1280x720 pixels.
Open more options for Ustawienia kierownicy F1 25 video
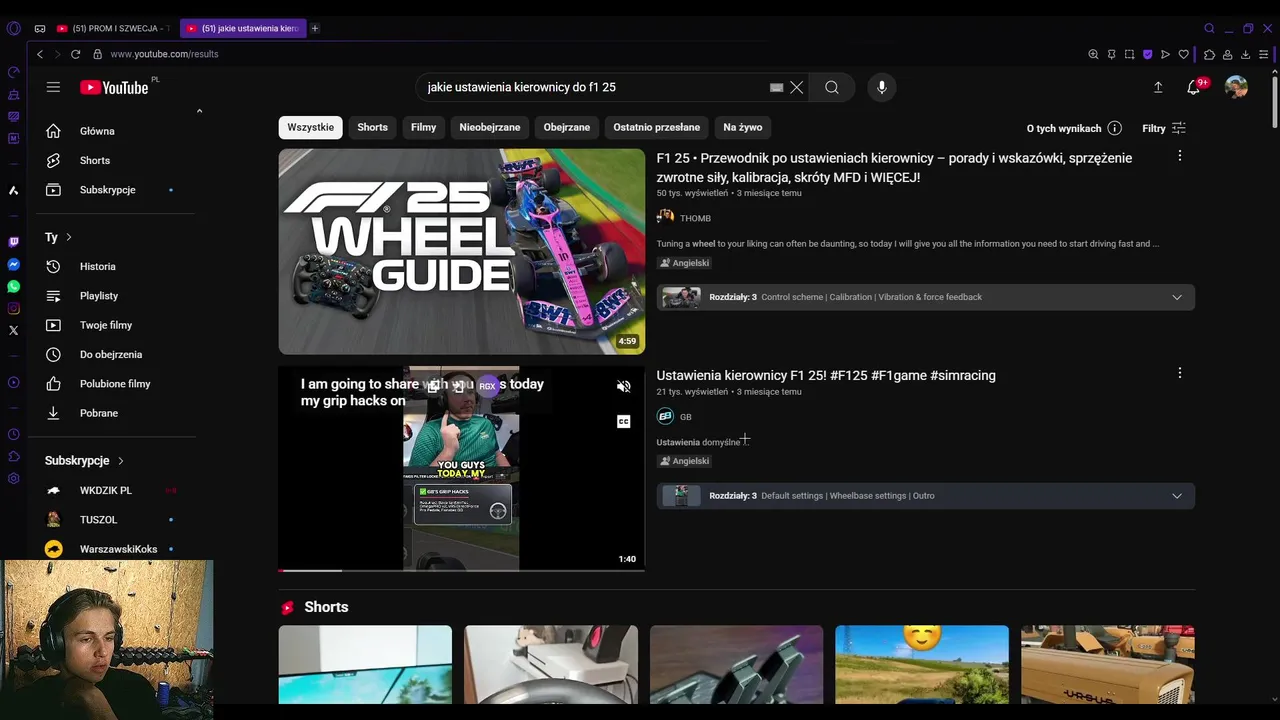tap(1180, 373)
